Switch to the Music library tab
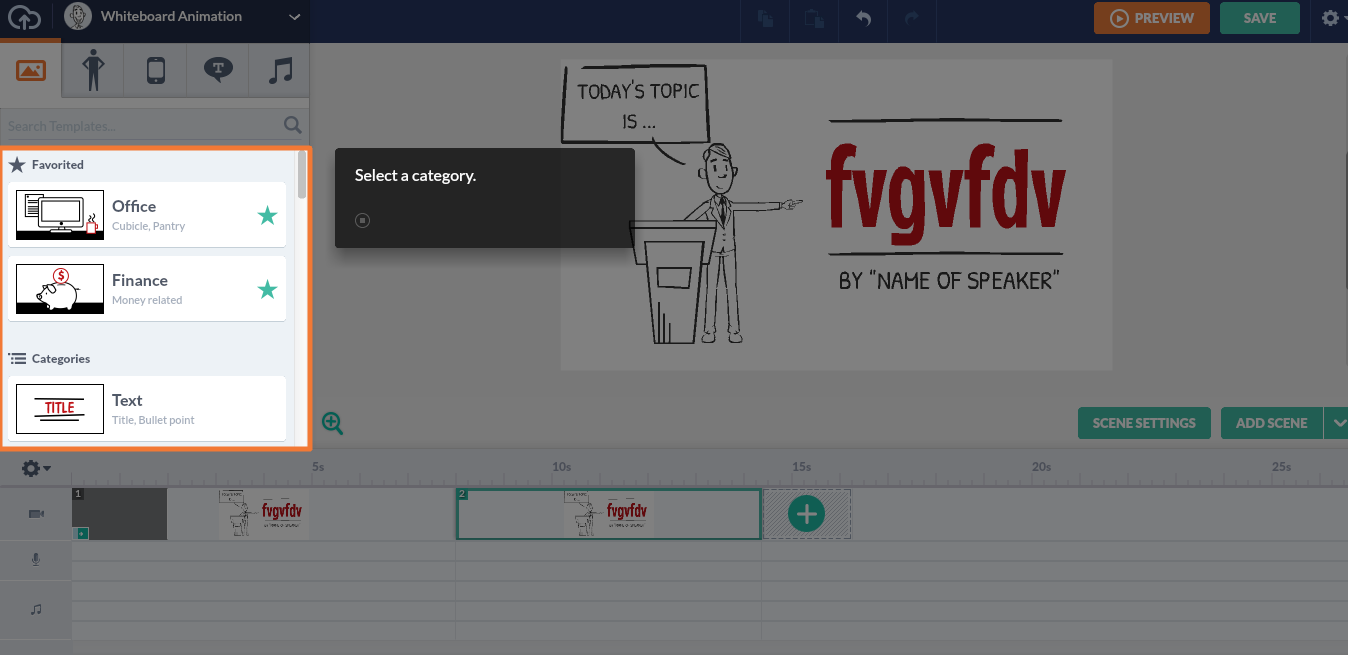The height and width of the screenshot is (655, 1348). click(x=279, y=69)
